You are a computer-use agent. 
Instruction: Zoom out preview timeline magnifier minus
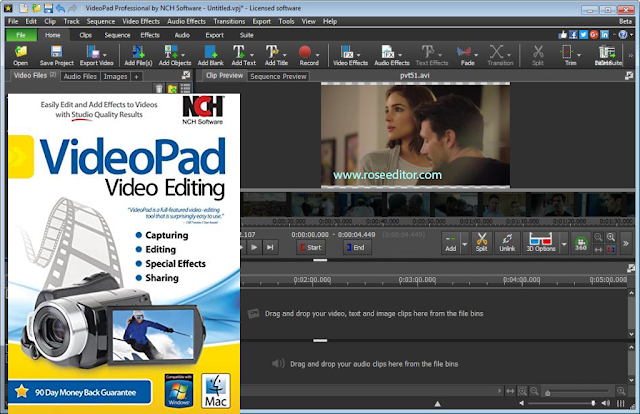pyautogui.click(x=598, y=237)
